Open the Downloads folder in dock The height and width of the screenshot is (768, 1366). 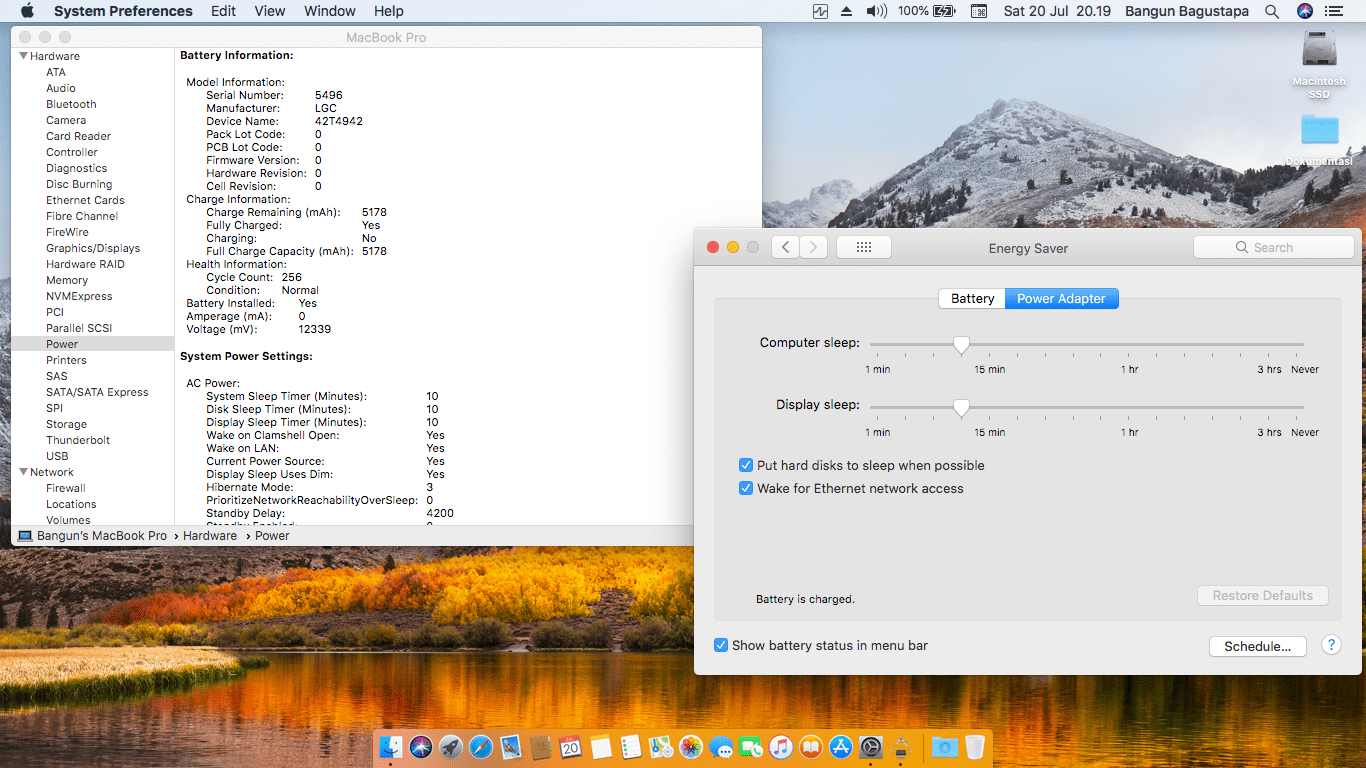944,747
